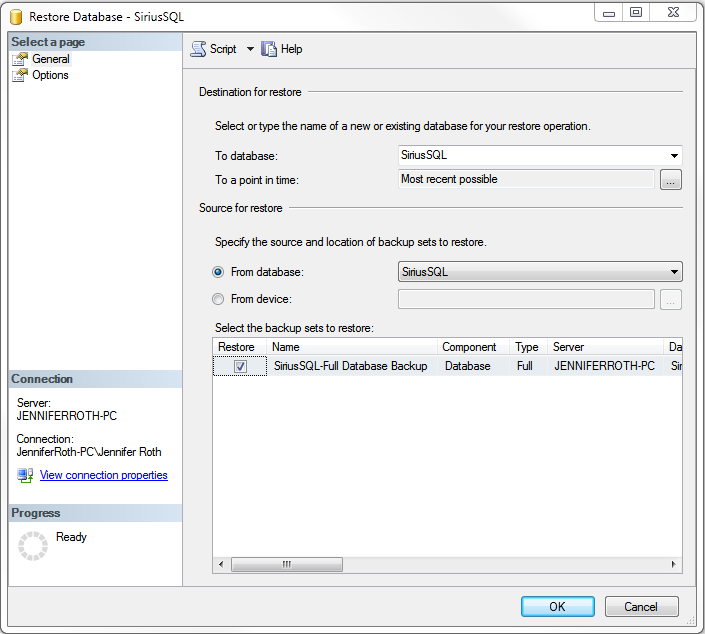705x634 pixels.
Task: Maximize the Restore Database window
Action: [x=636, y=13]
